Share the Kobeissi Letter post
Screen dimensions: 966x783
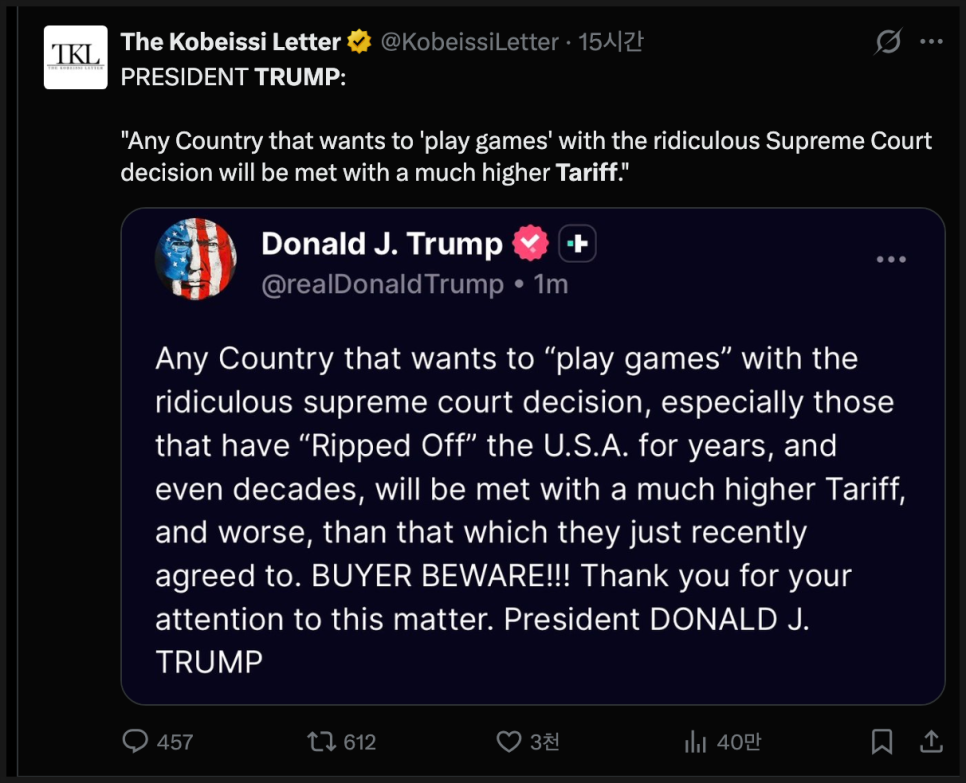931,741
